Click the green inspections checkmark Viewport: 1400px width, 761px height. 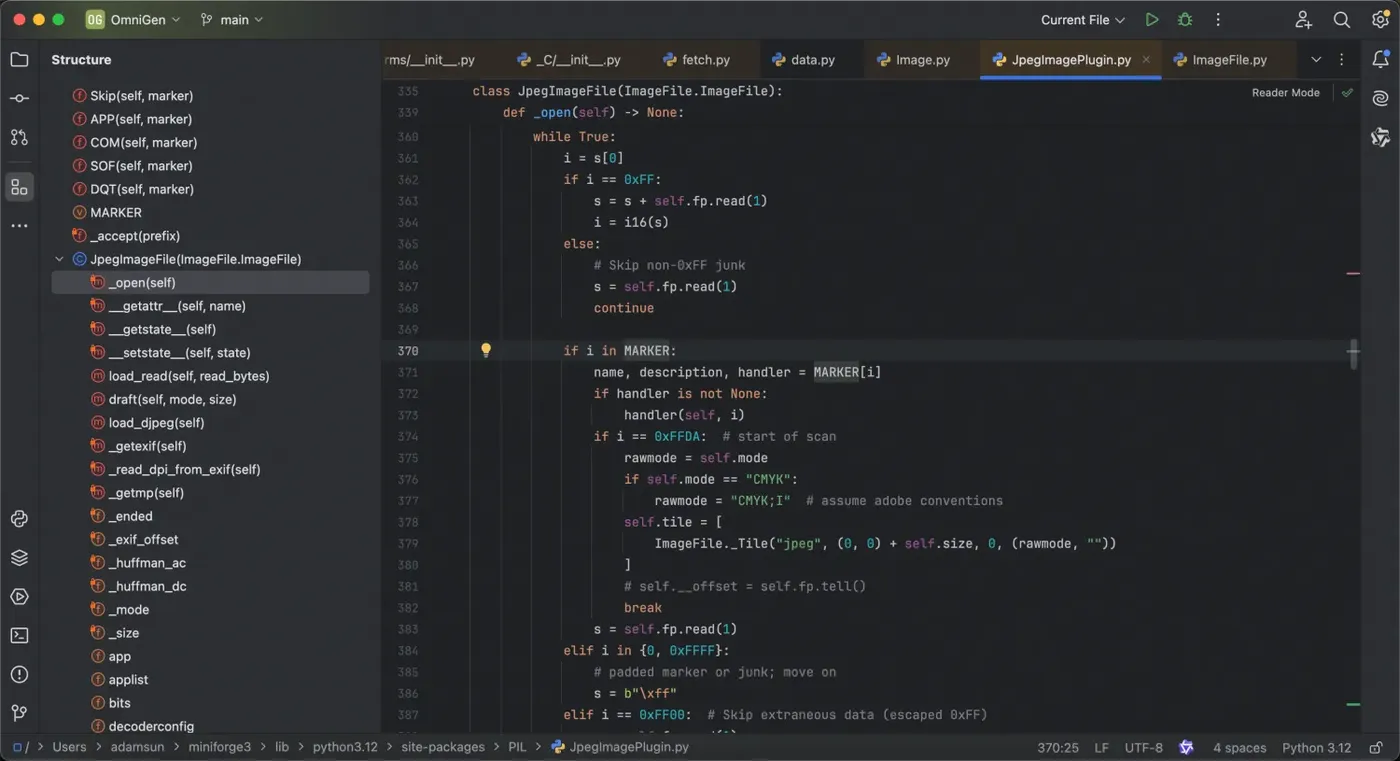(1347, 92)
